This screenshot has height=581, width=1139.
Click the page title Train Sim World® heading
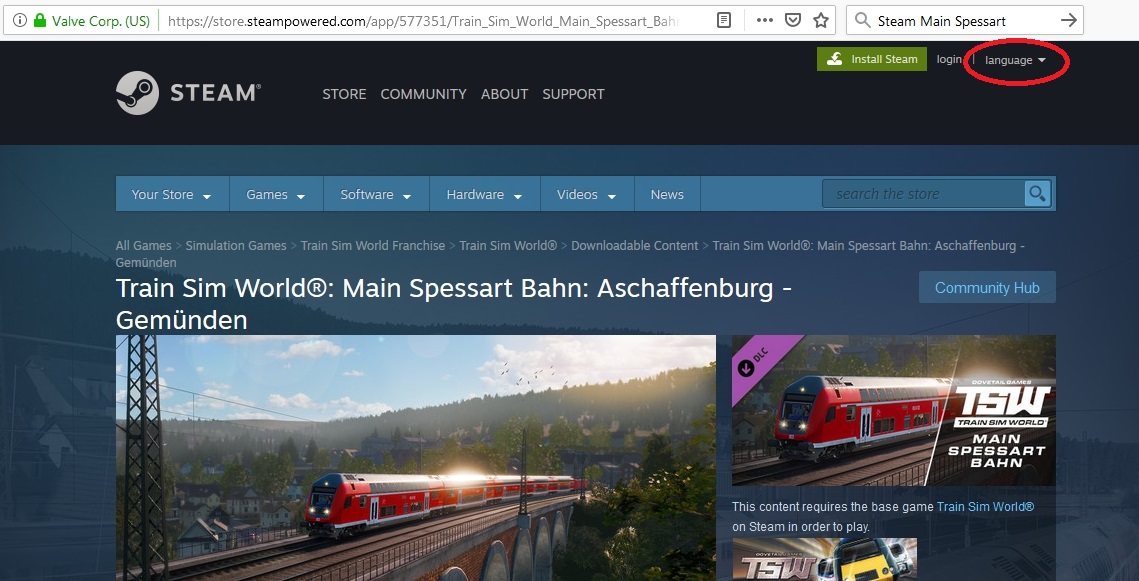[454, 304]
